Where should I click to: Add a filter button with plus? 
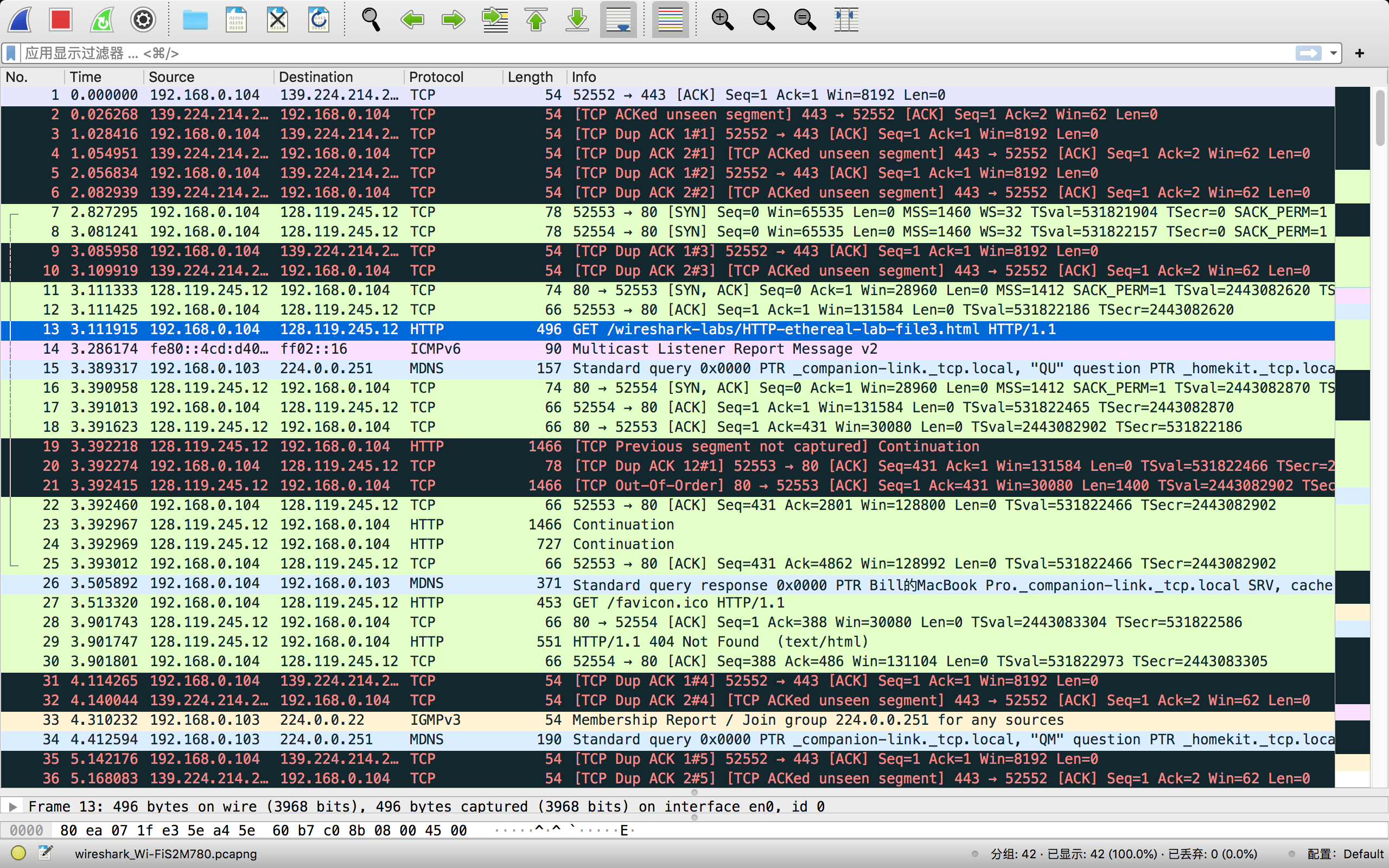pos(1360,53)
